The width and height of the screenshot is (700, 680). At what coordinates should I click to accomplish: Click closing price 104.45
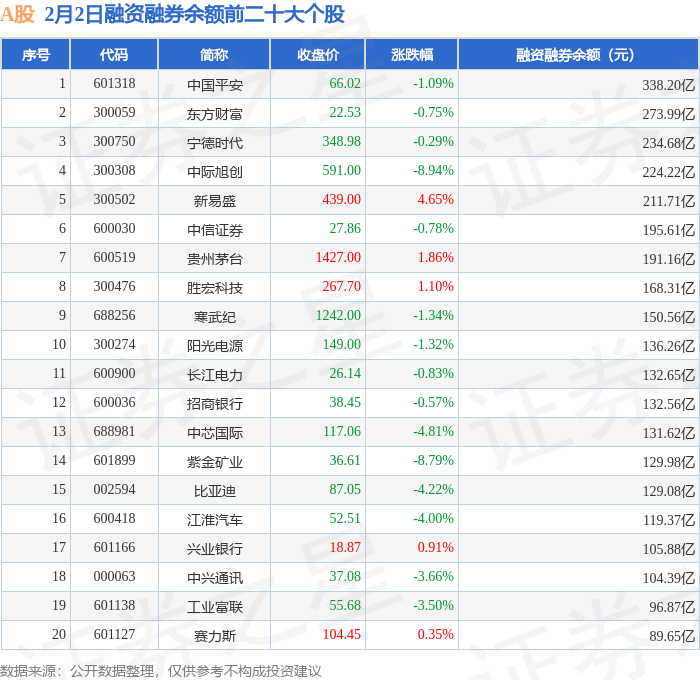[x=342, y=635]
